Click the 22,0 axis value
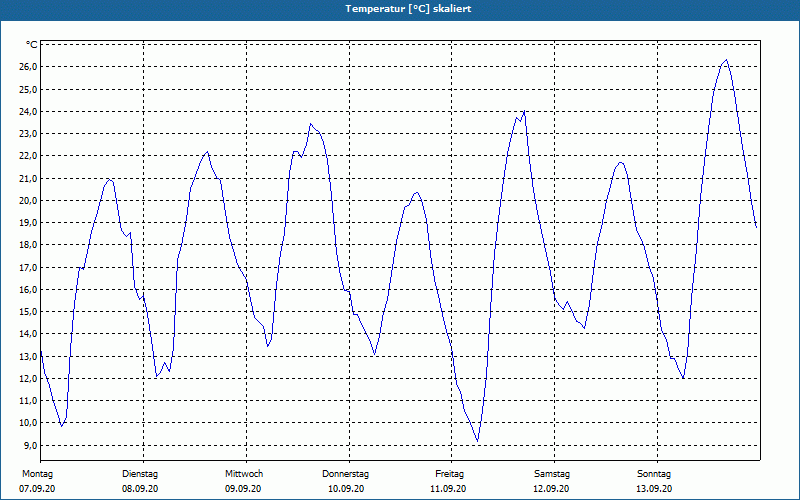The image size is (800, 500). (29, 156)
